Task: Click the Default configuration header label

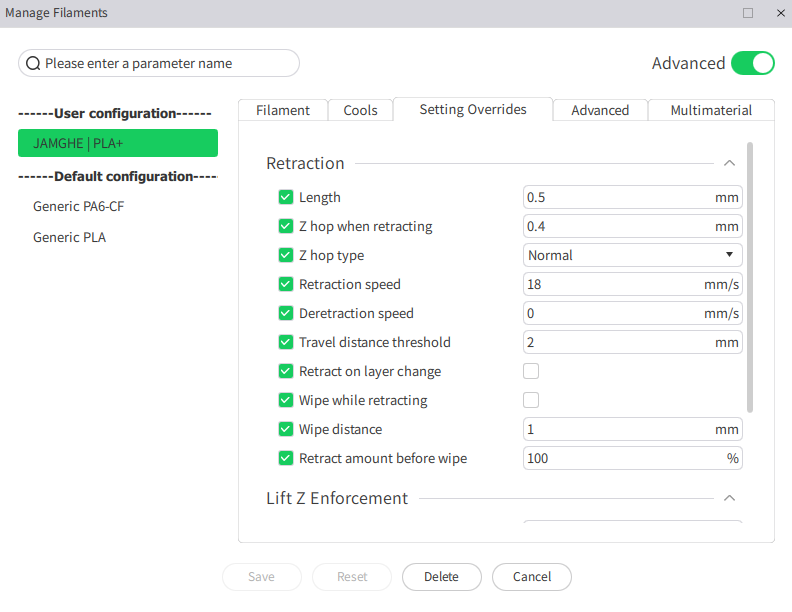Action: tap(118, 176)
